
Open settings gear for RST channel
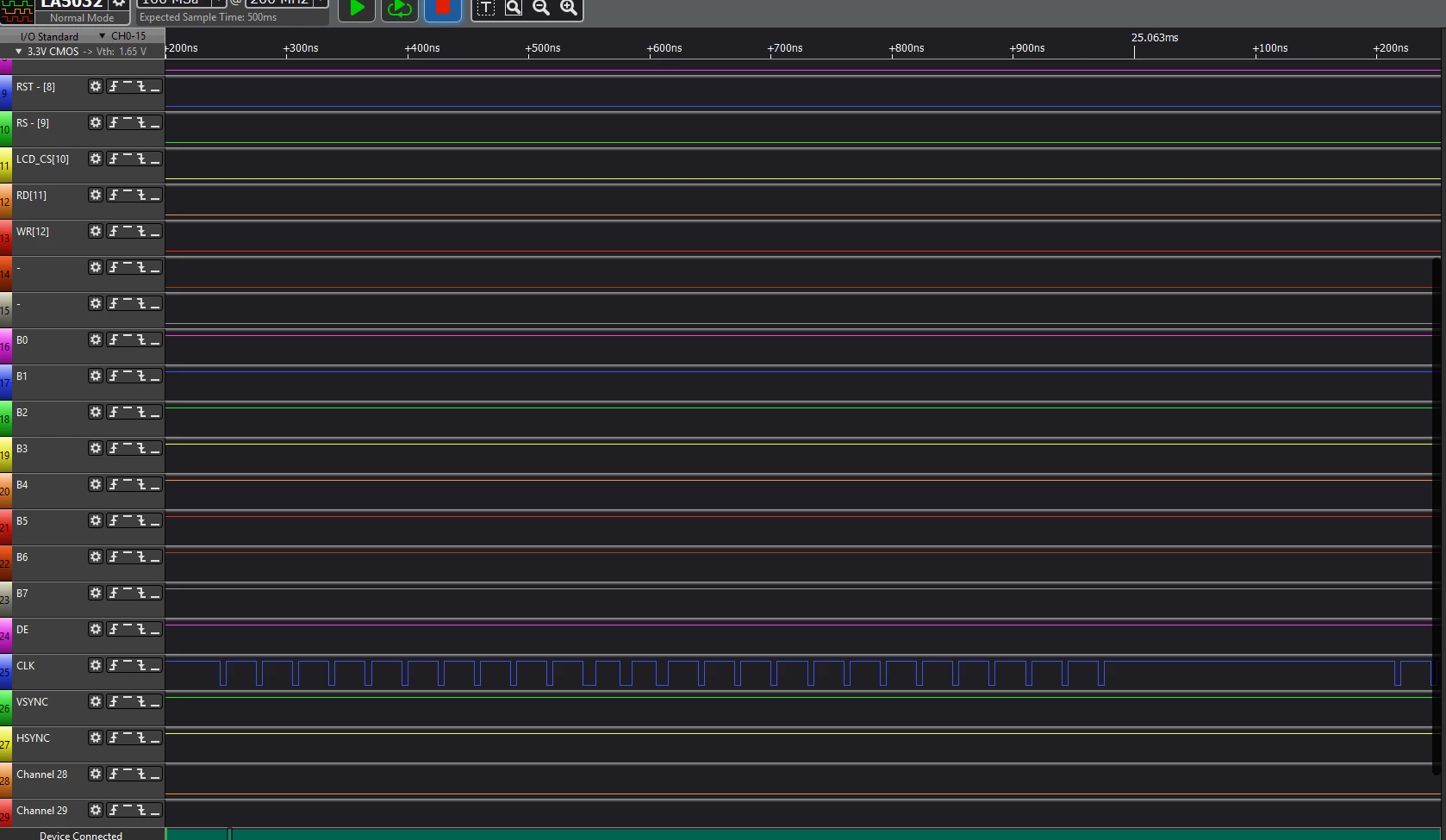tap(96, 86)
